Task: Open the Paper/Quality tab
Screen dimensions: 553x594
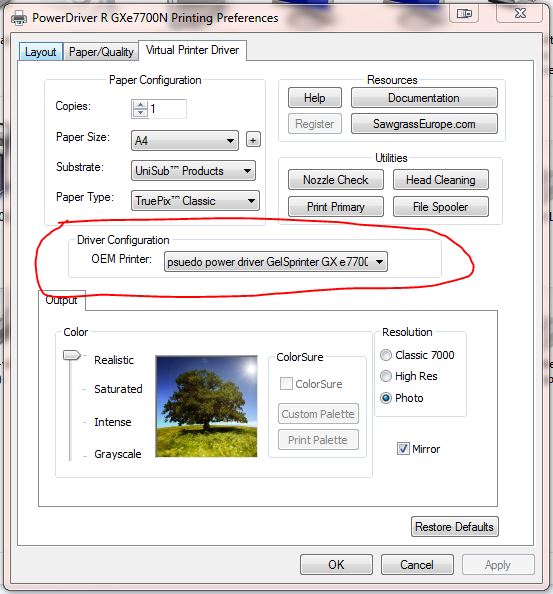Action: (x=101, y=52)
